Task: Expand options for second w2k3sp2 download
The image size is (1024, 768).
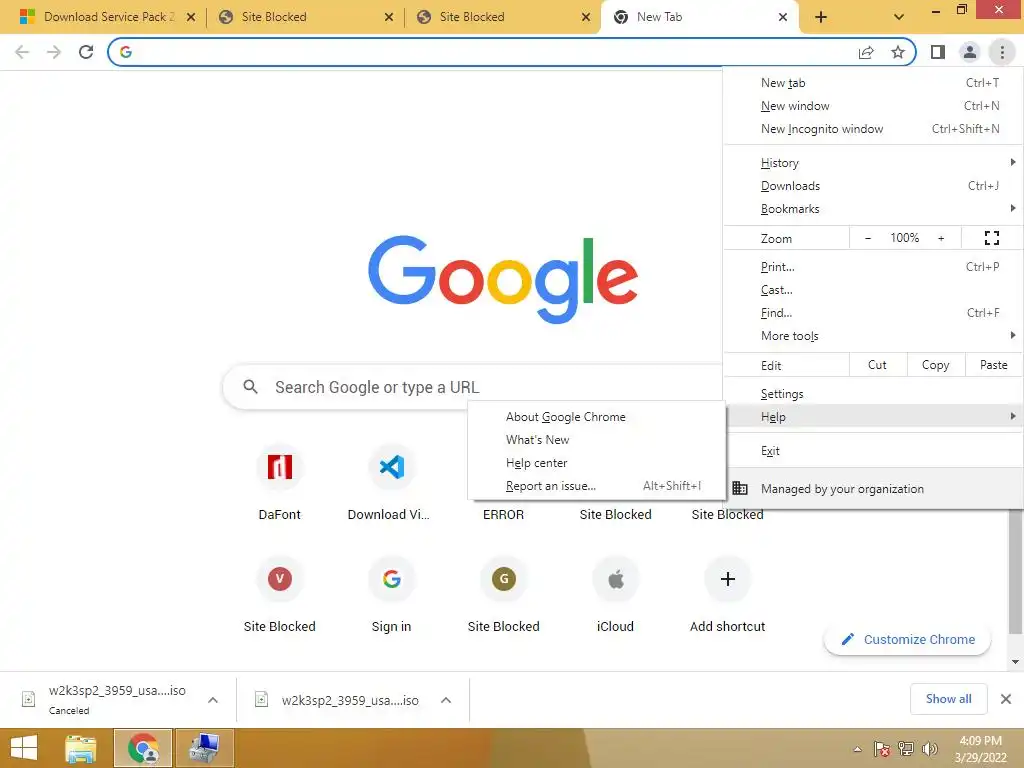Action: (446, 700)
